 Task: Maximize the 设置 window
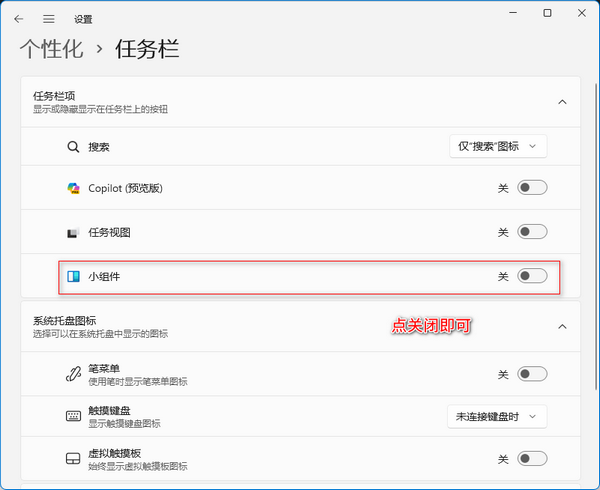(x=547, y=14)
